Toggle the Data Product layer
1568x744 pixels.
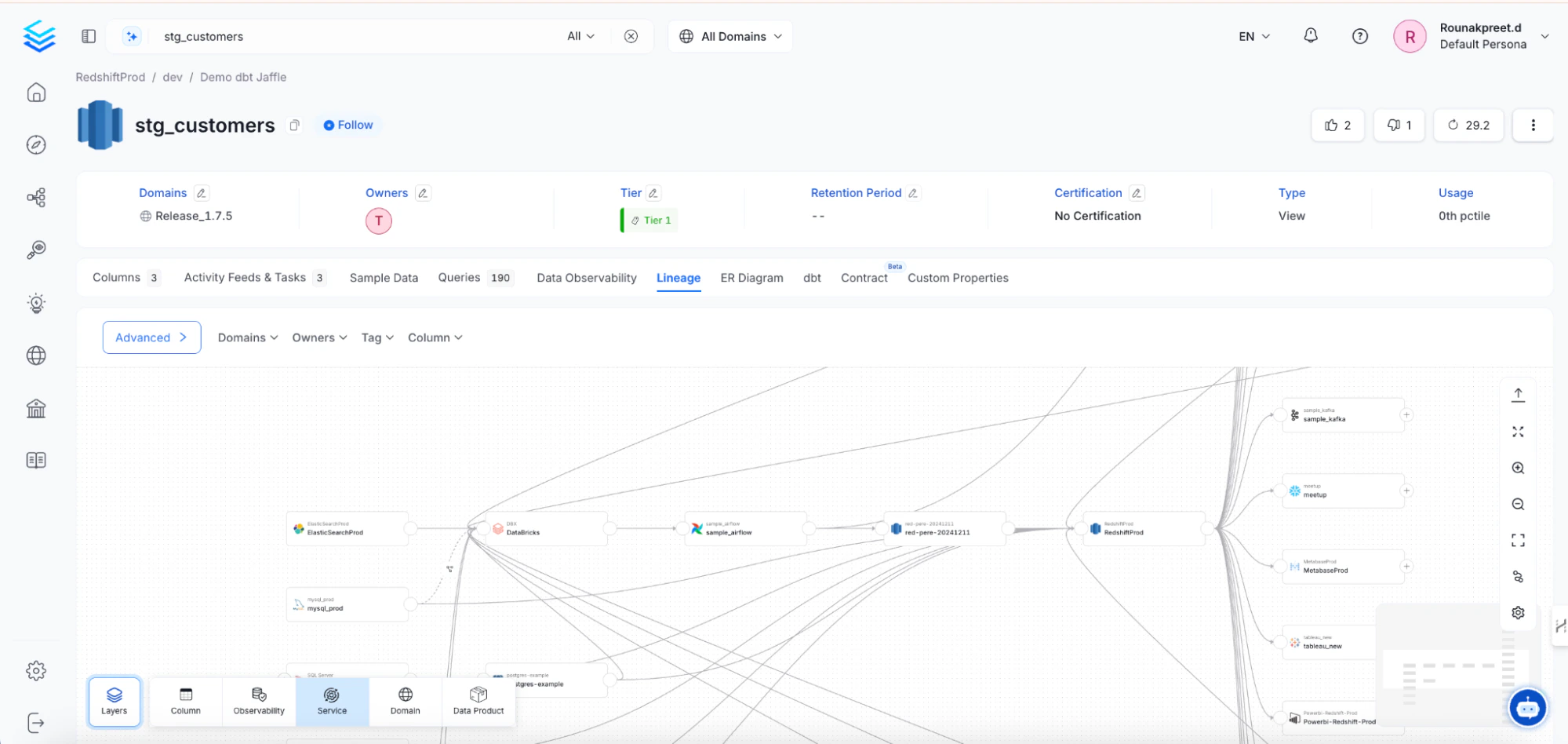pyautogui.click(x=478, y=702)
